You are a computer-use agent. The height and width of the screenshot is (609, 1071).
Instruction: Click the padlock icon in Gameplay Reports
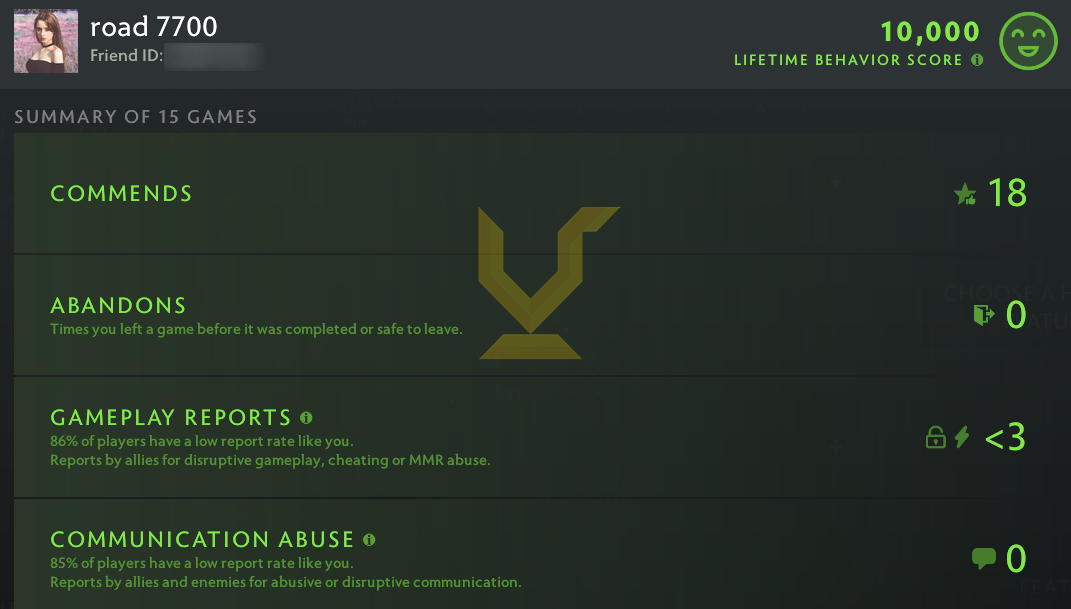click(x=936, y=437)
